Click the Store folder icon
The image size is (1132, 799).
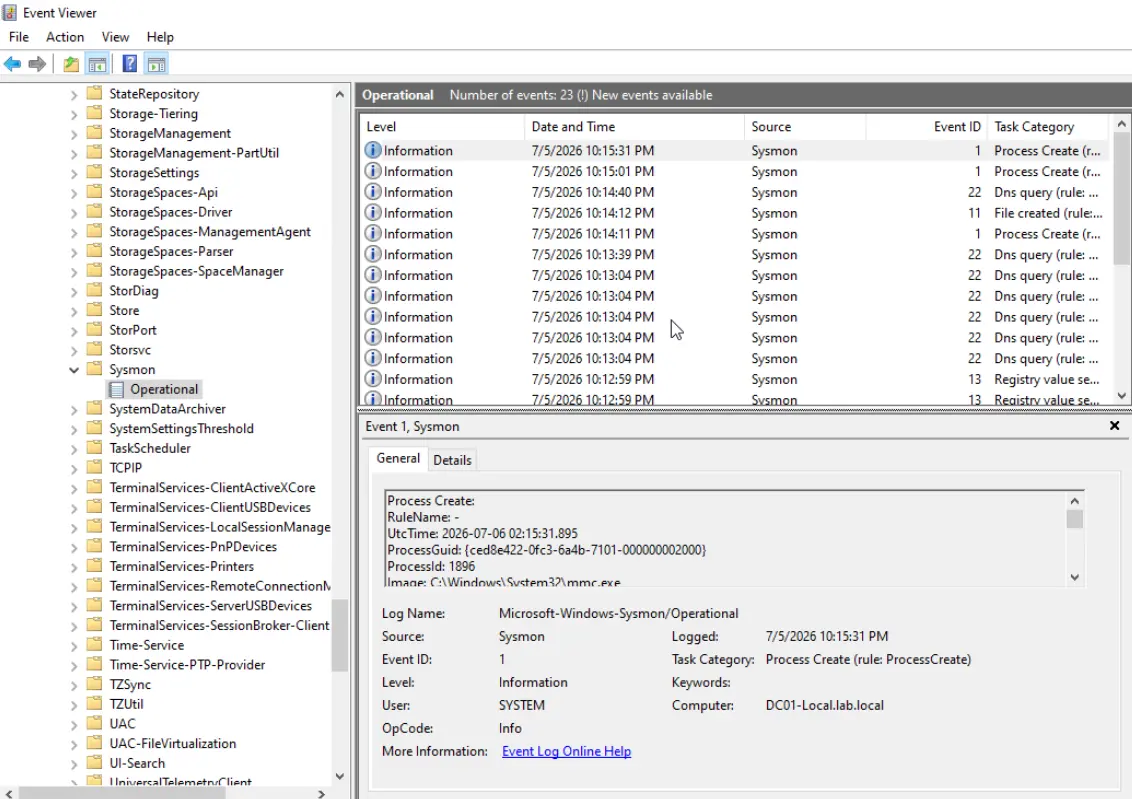[x=94, y=310]
